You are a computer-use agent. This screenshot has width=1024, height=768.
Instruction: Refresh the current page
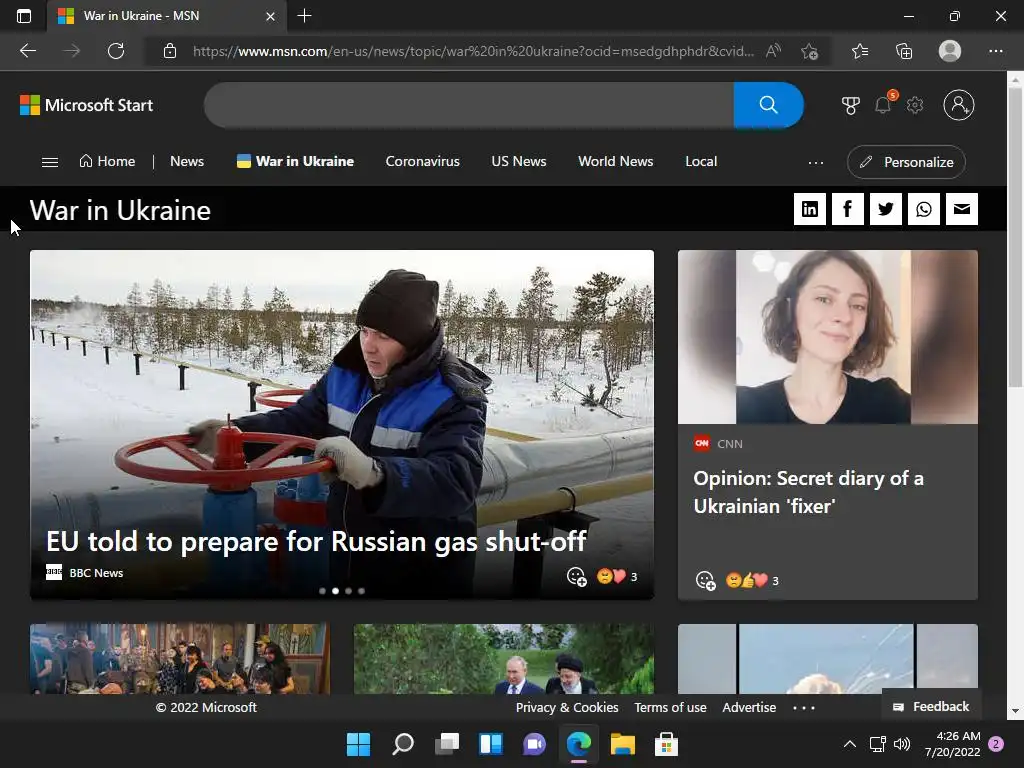[x=116, y=51]
